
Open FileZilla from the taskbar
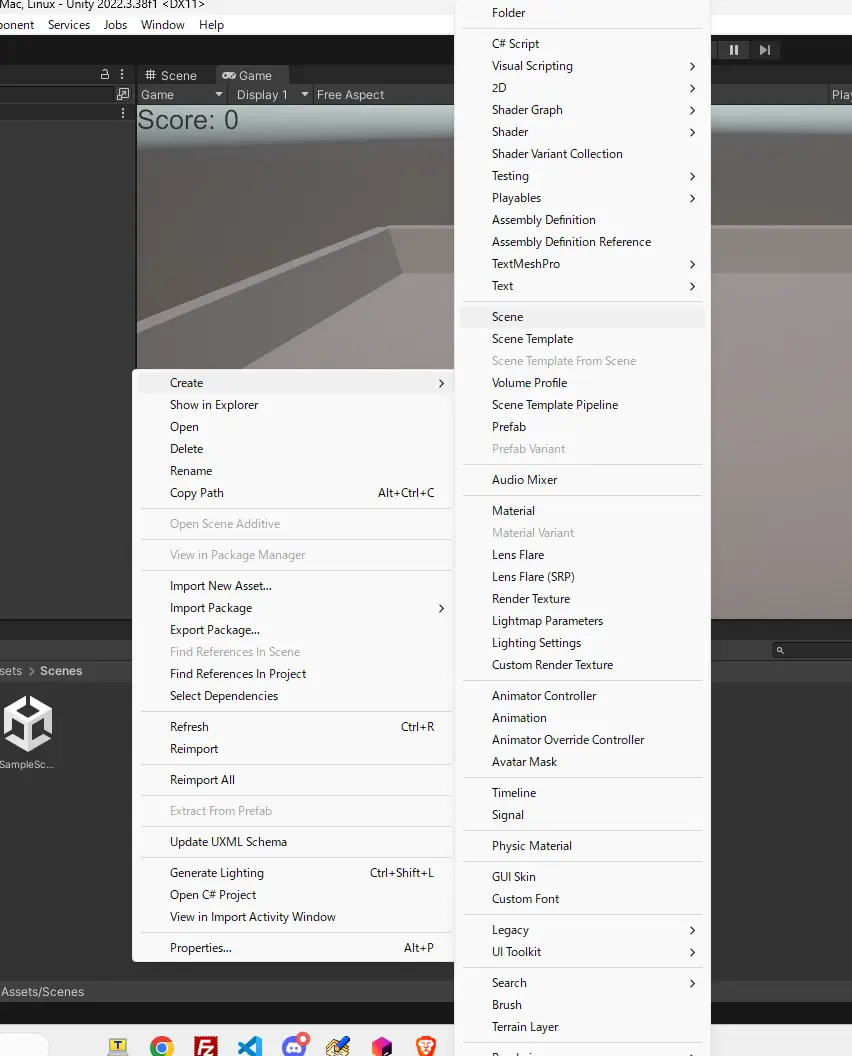tap(206, 1046)
